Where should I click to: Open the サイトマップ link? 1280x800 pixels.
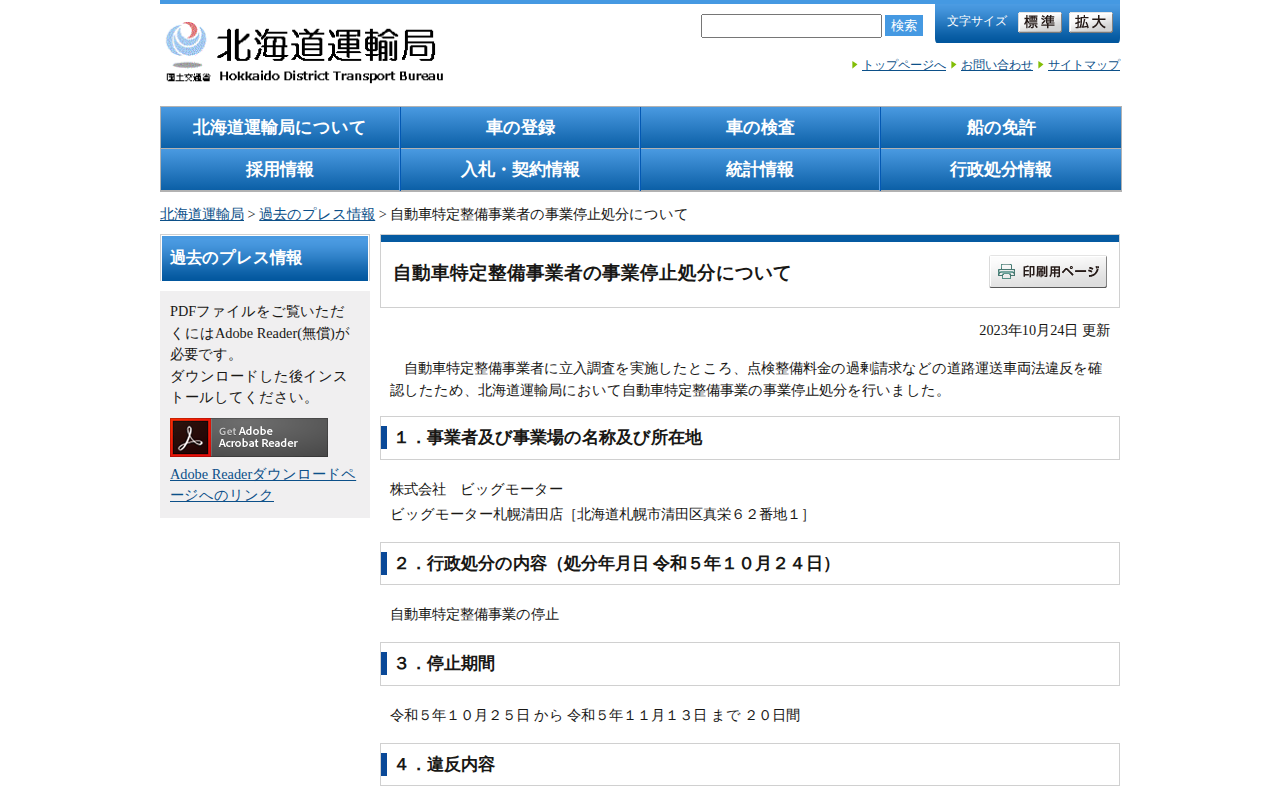[x=1084, y=65]
